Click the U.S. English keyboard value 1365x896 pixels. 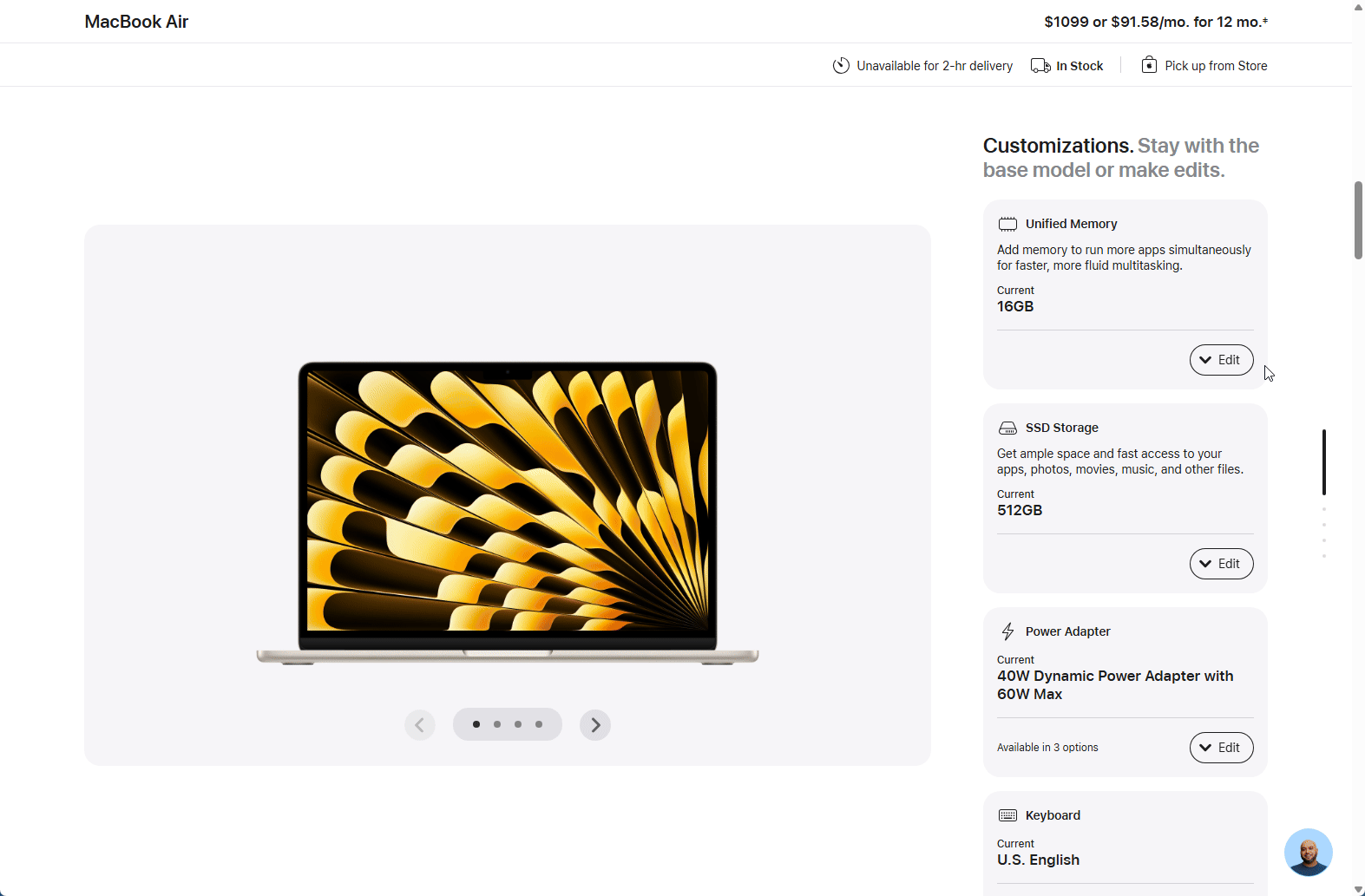1038,860
